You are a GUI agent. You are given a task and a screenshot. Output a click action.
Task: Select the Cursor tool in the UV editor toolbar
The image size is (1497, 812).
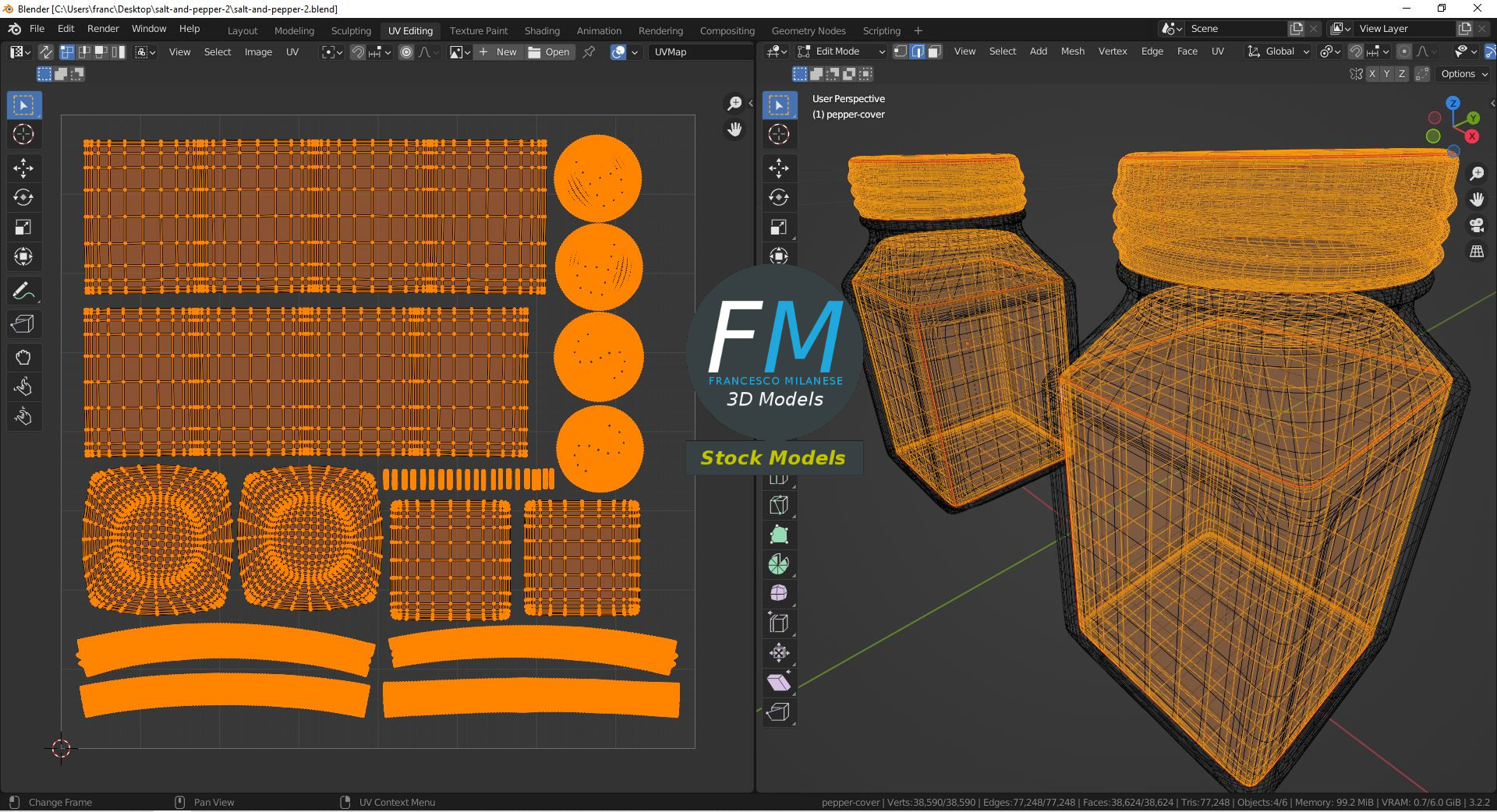[23, 134]
